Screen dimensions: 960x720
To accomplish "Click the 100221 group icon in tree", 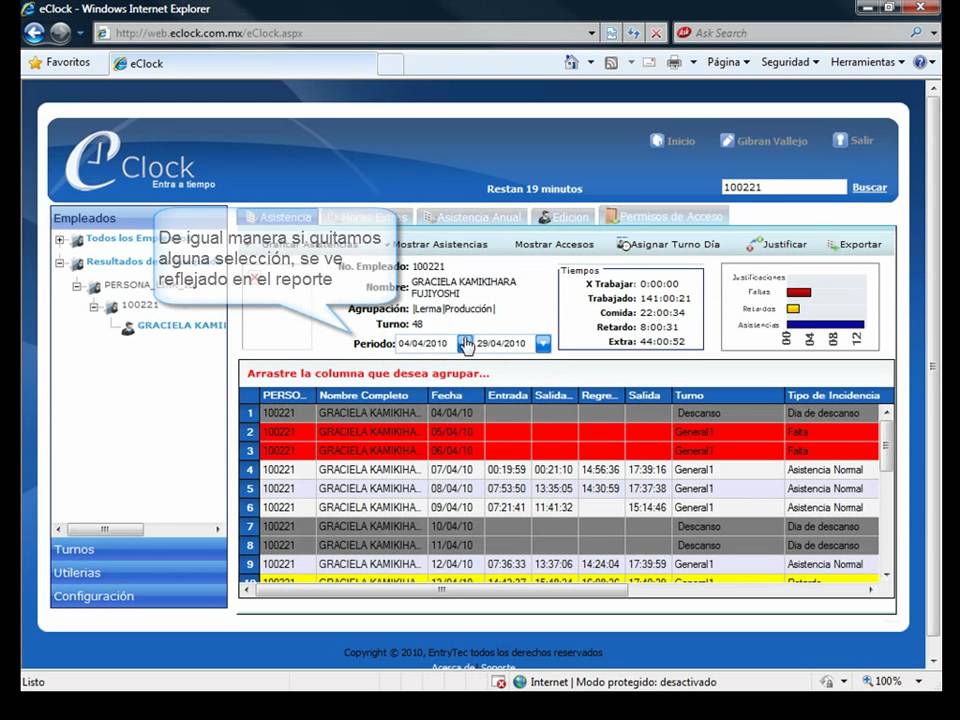I will 111,307.
